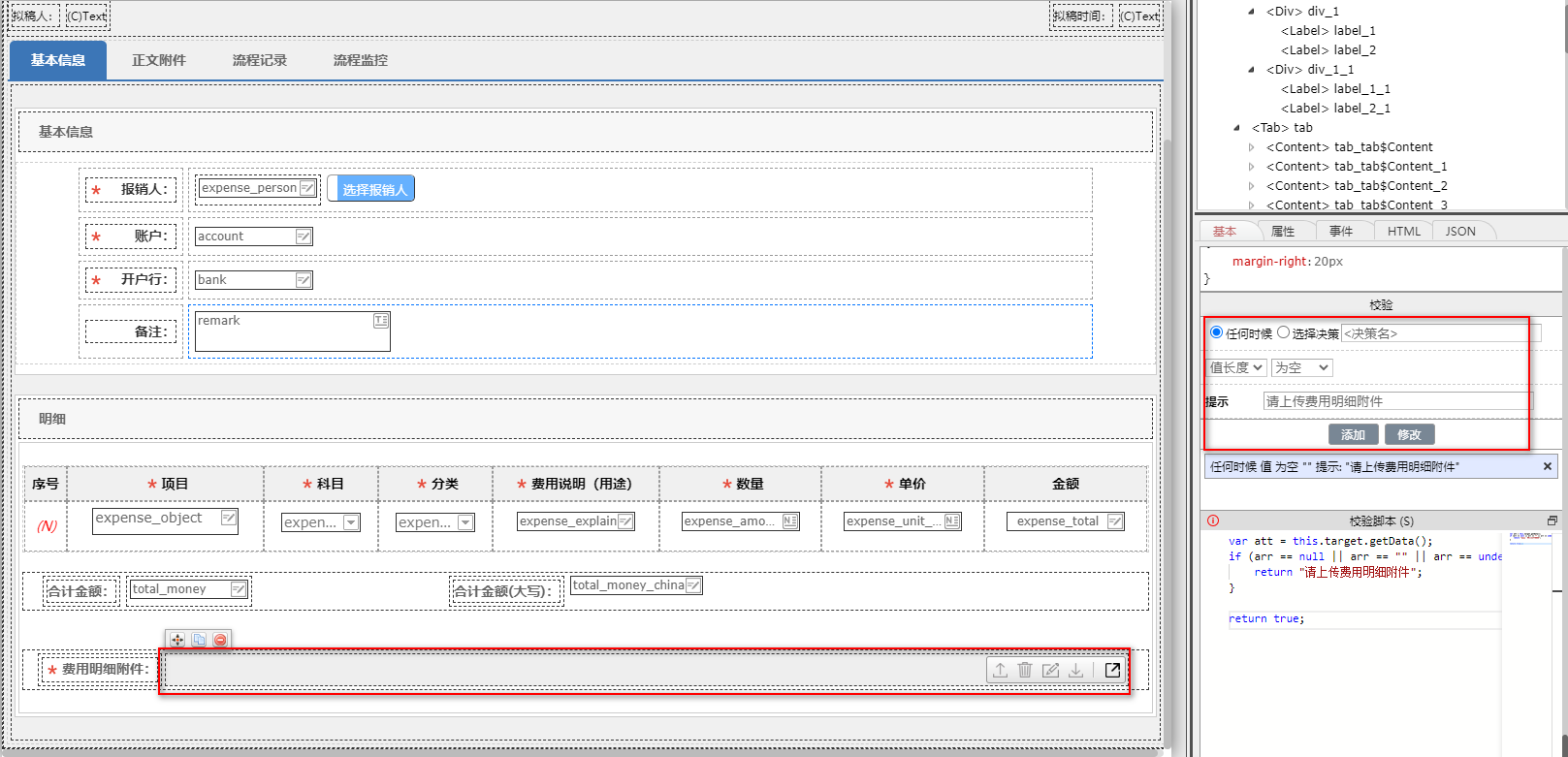Select <Label> label_1_1 in the tree
This screenshot has width=1568, height=757.
pos(1336,89)
